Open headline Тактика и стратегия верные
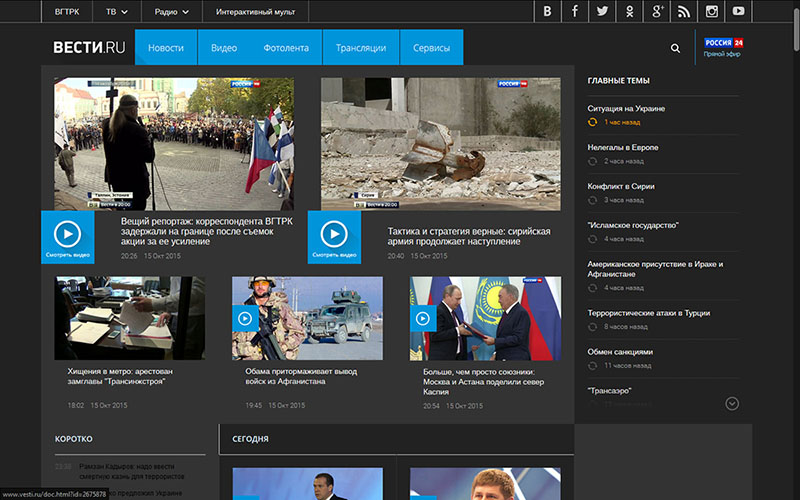 (x=469, y=236)
